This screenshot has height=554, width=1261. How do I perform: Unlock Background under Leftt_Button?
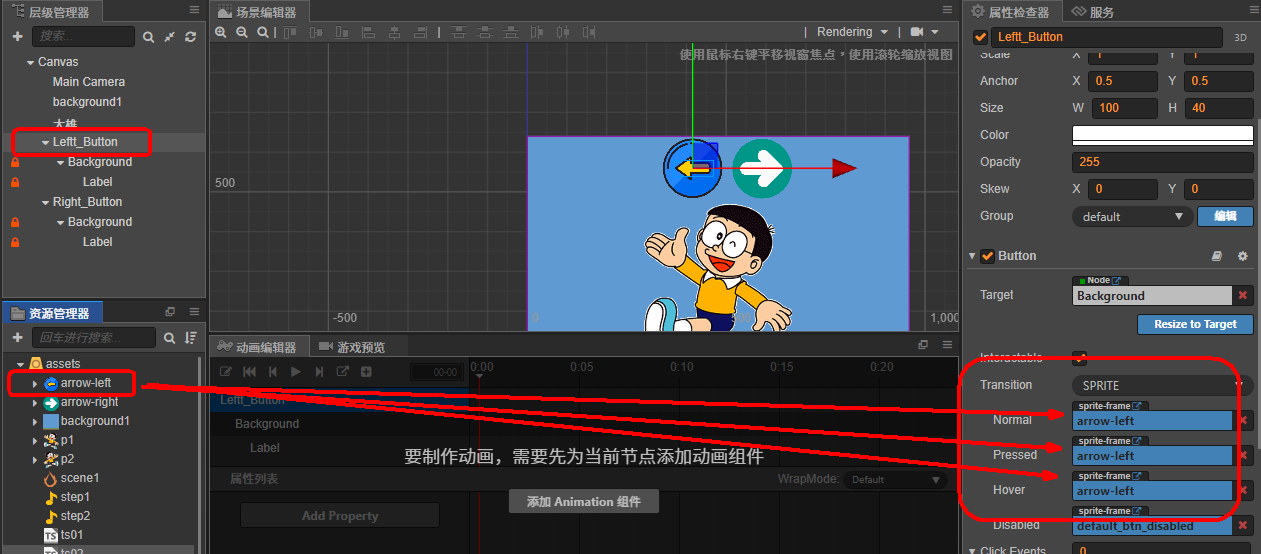coord(15,162)
